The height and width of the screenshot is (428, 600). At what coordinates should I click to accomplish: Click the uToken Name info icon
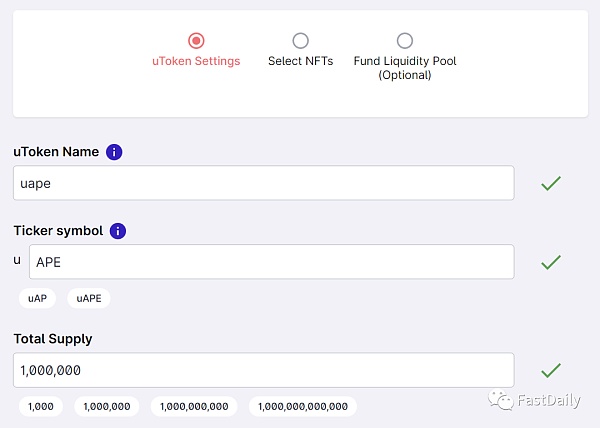114,152
